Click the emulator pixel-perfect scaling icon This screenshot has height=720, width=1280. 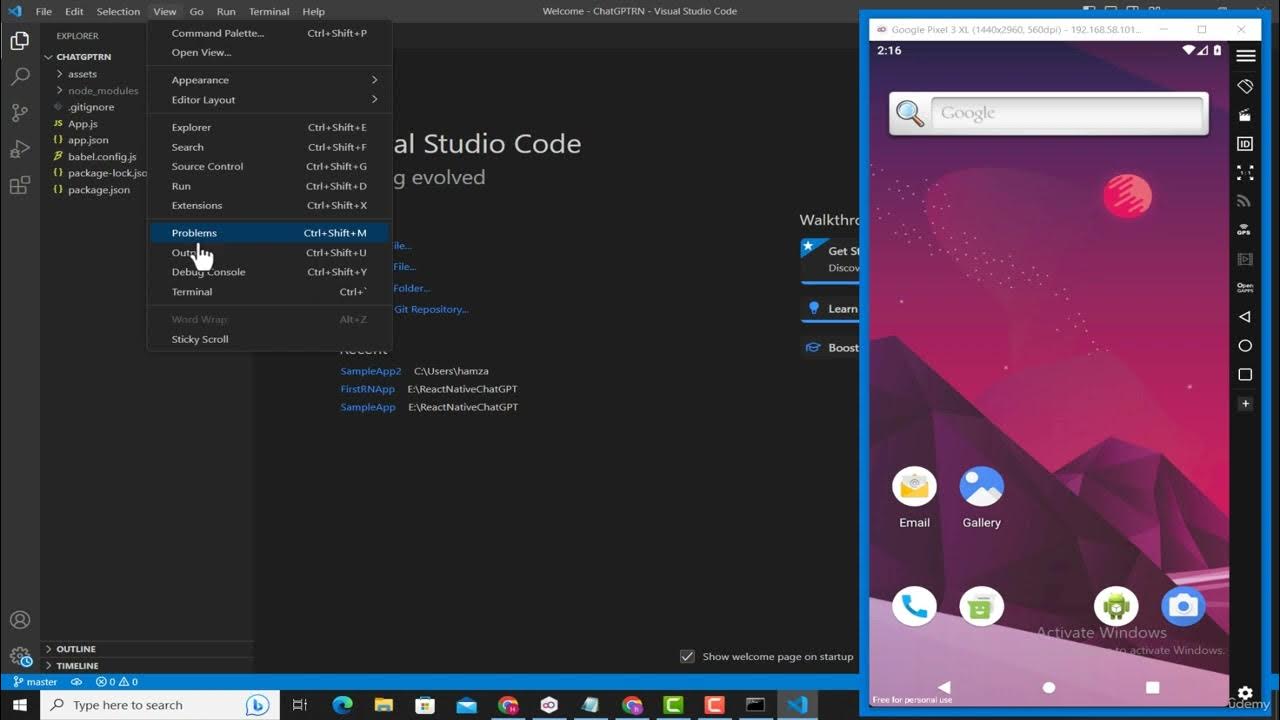(1245, 173)
